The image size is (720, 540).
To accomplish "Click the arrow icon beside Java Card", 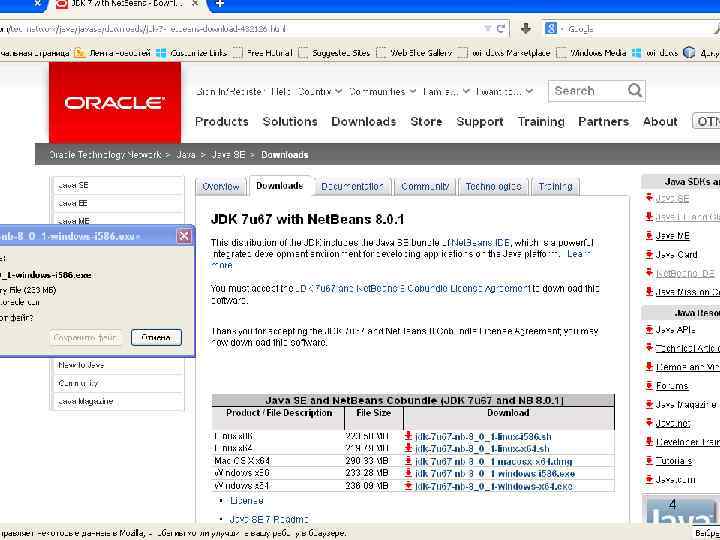I will (649, 254).
